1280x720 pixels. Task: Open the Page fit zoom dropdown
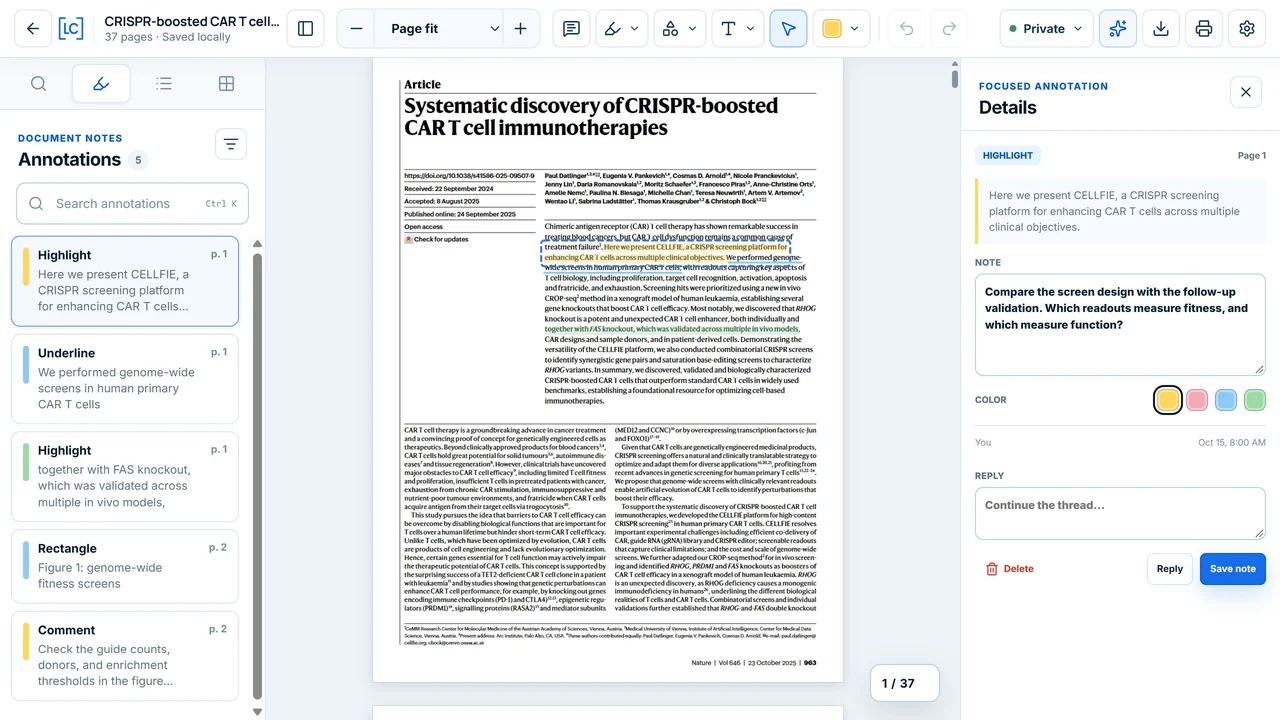click(x=438, y=29)
